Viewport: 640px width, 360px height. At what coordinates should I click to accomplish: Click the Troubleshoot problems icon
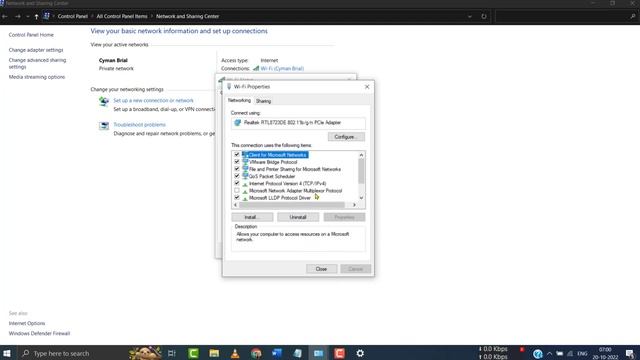pos(104,126)
